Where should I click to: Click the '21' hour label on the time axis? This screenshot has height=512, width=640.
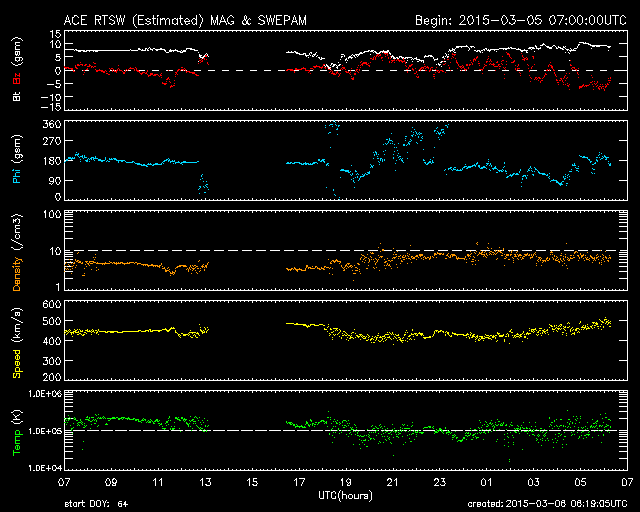[x=393, y=483]
